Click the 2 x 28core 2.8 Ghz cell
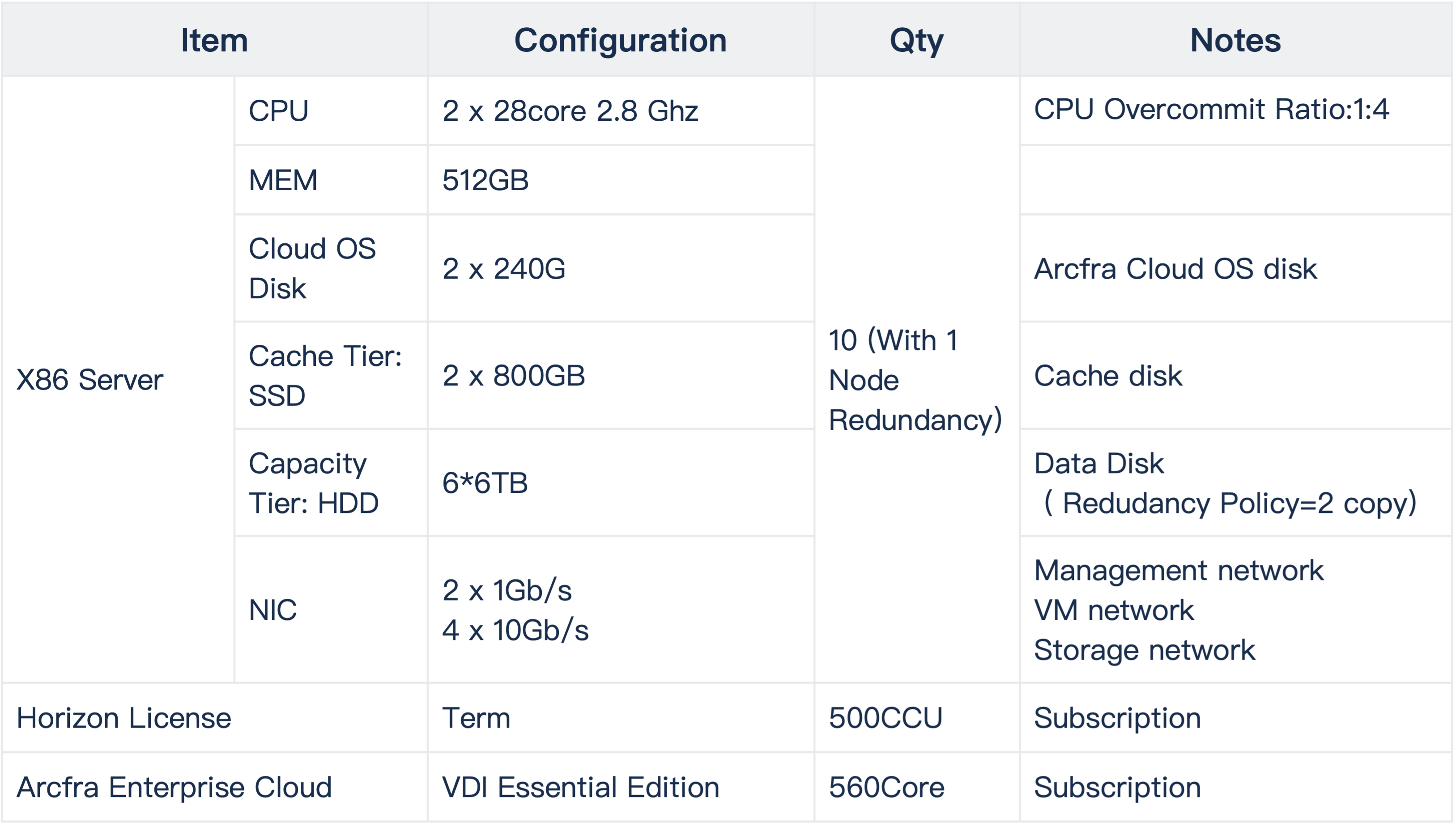This screenshot has width=1456, height=826. tap(621, 110)
